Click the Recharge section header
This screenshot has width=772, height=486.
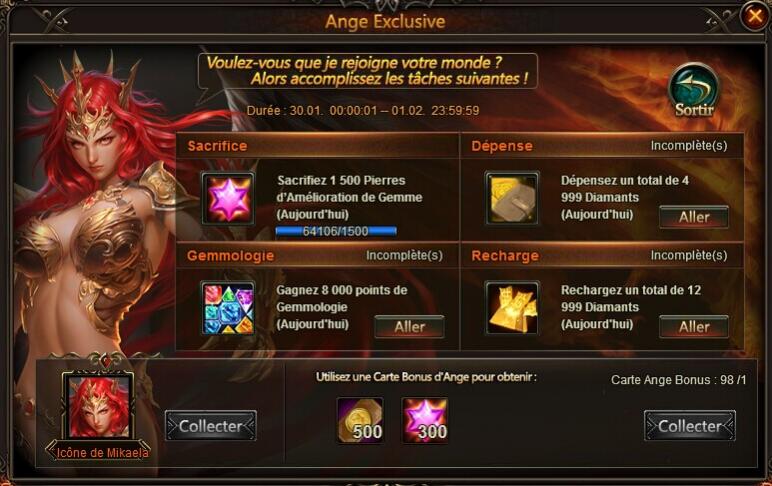click(505, 256)
